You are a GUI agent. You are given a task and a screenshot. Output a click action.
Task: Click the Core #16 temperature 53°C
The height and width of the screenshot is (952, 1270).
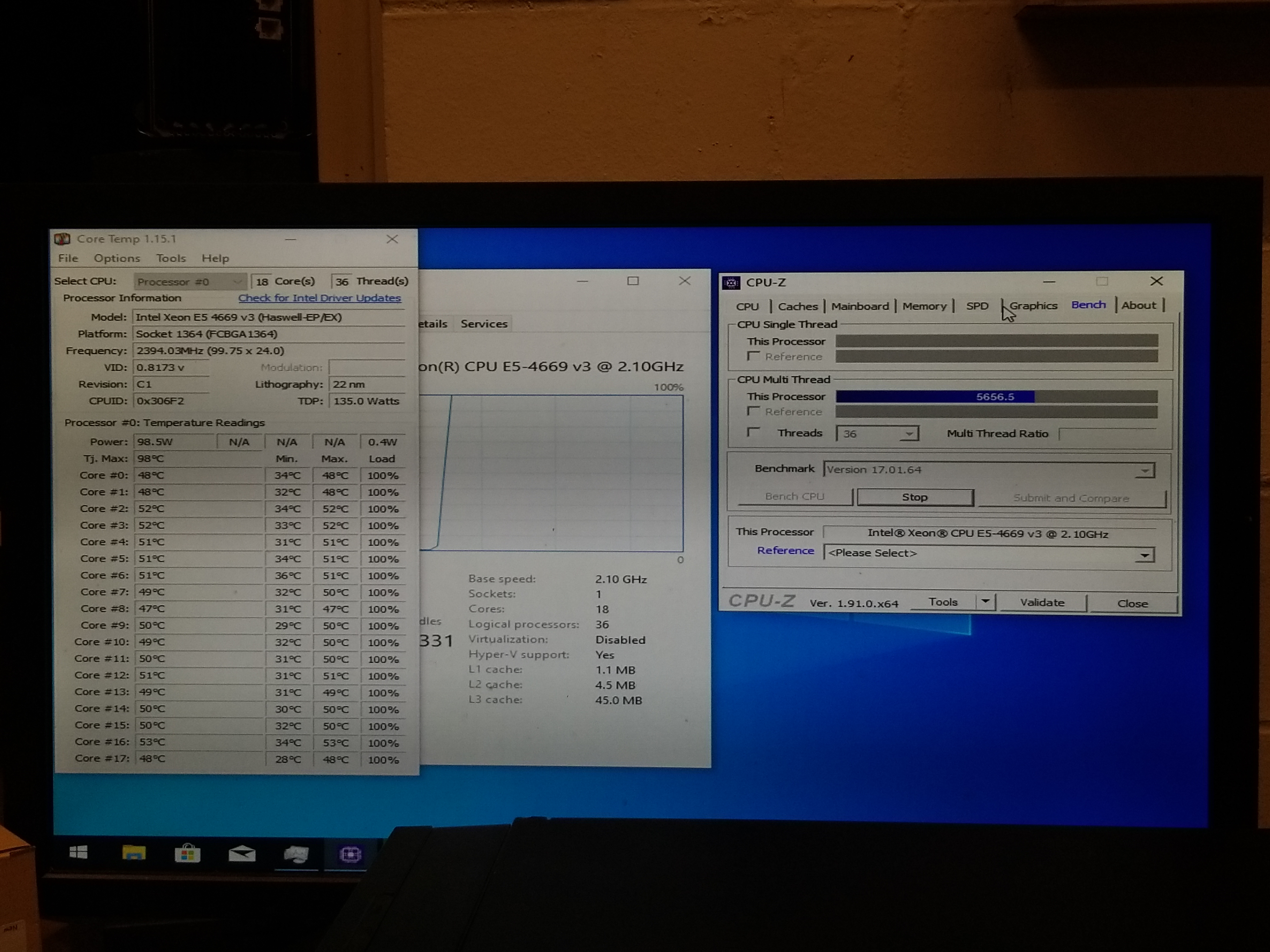pyautogui.click(x=199, y=742)
